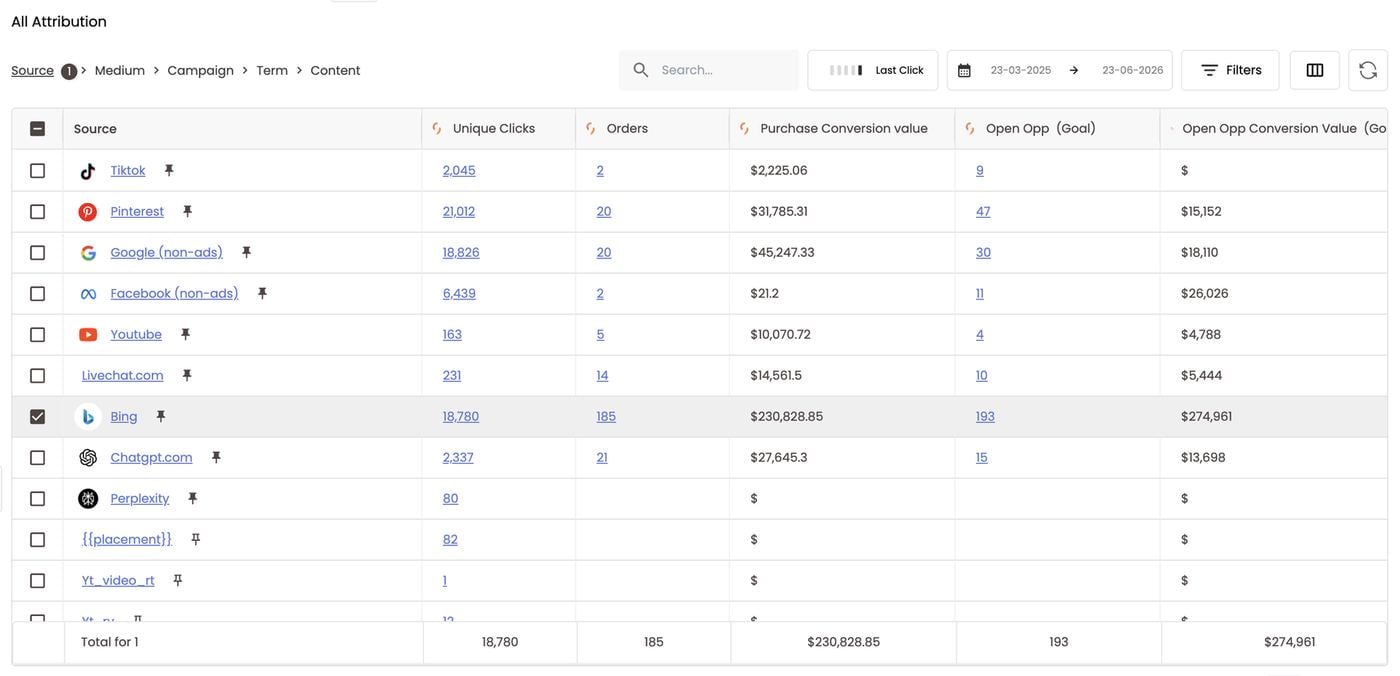Check the Perplexity row checkbox
The height and width of the screenshot is (676, 1400).
pos(37,499)
